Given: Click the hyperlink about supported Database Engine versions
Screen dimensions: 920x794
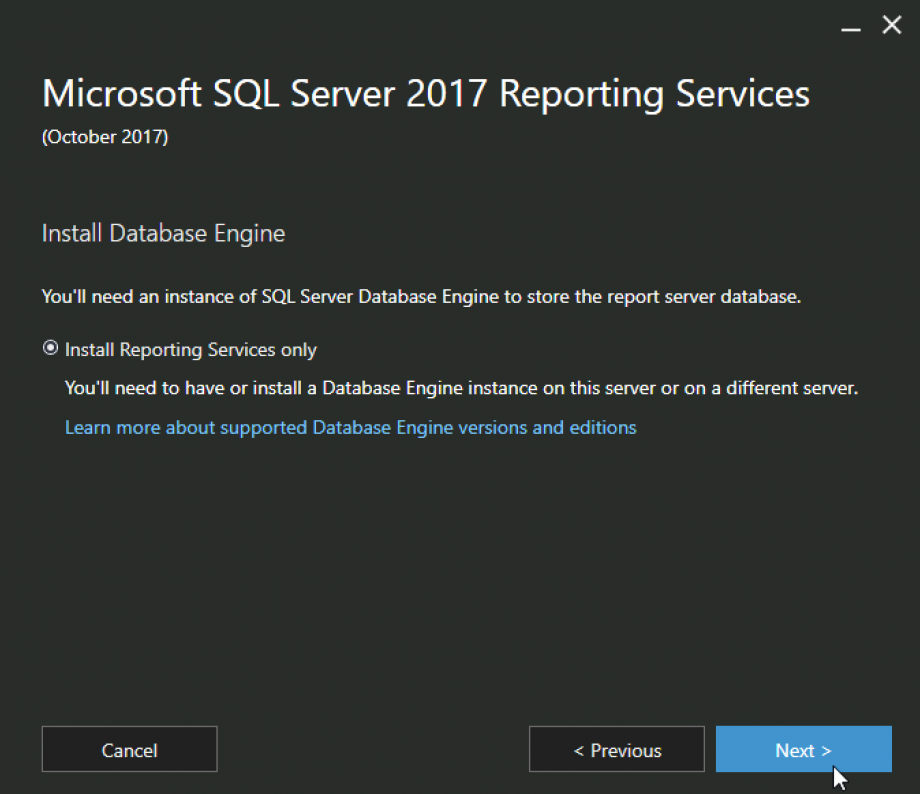Looking at the screenshot, I should click(349, 427).
